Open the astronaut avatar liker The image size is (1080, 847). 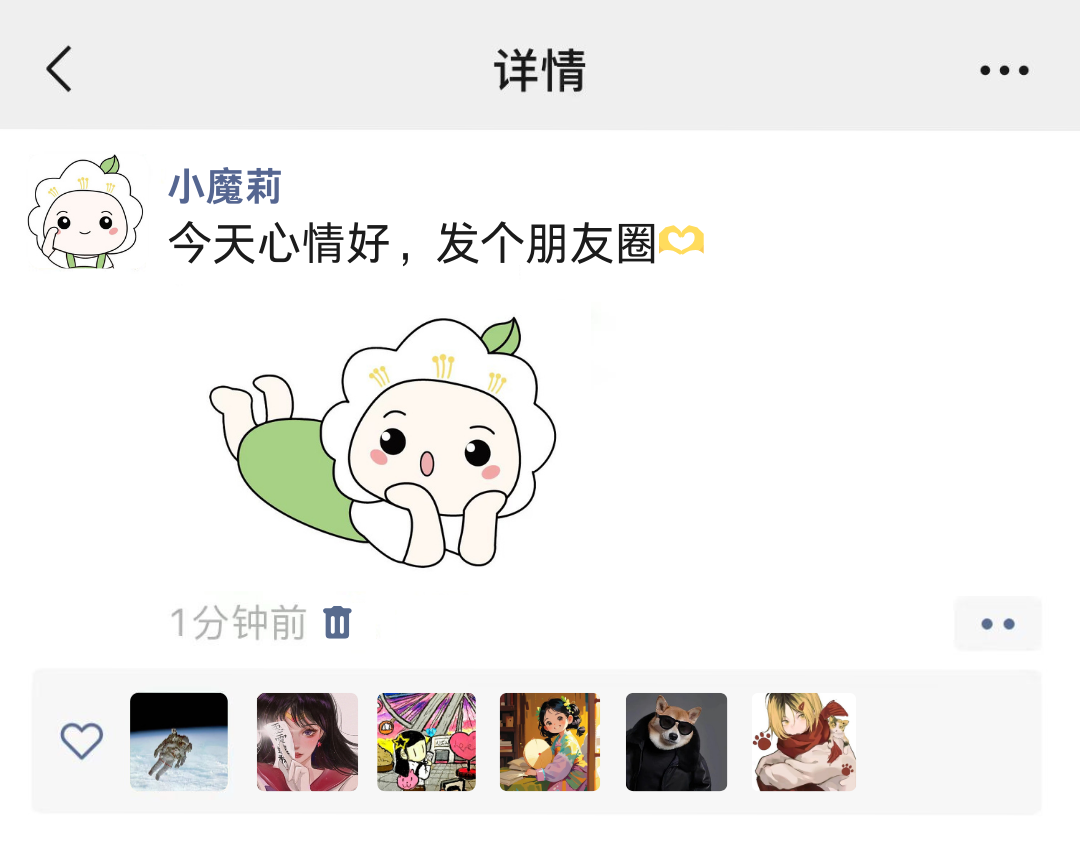(x=179, y=742)
